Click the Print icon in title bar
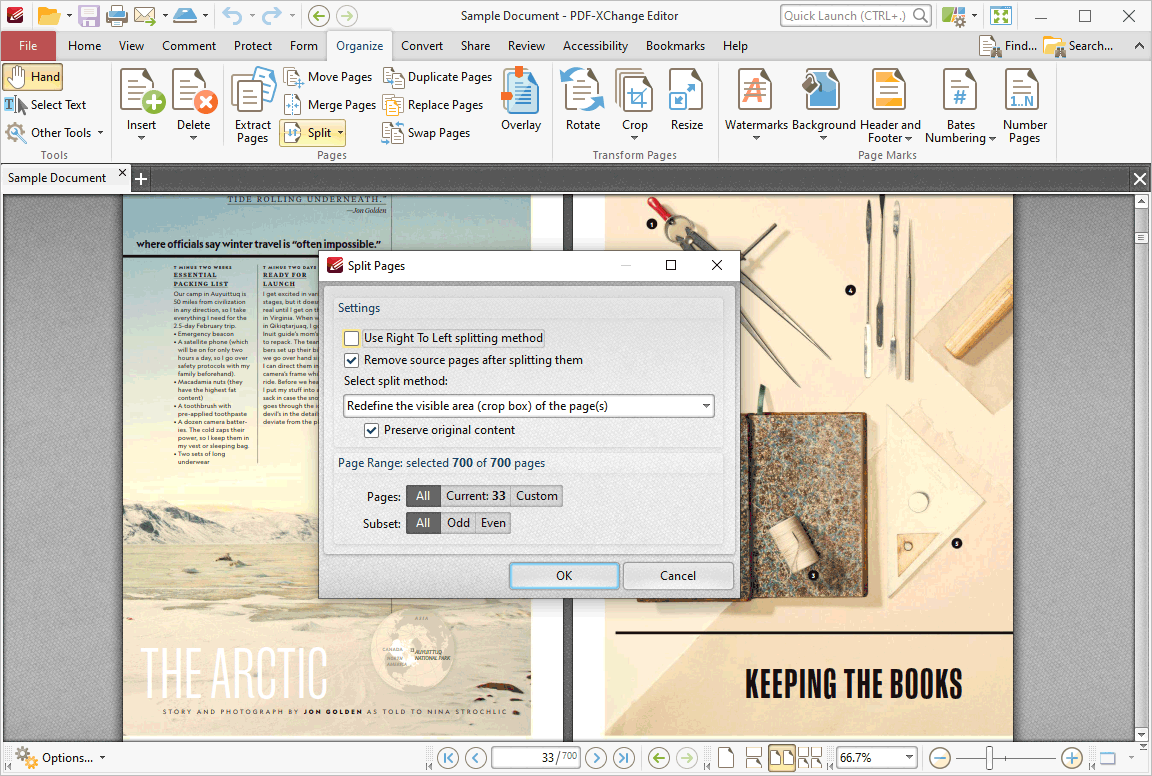The height and width of the screenshot is (776, 1152). point(116,15)
